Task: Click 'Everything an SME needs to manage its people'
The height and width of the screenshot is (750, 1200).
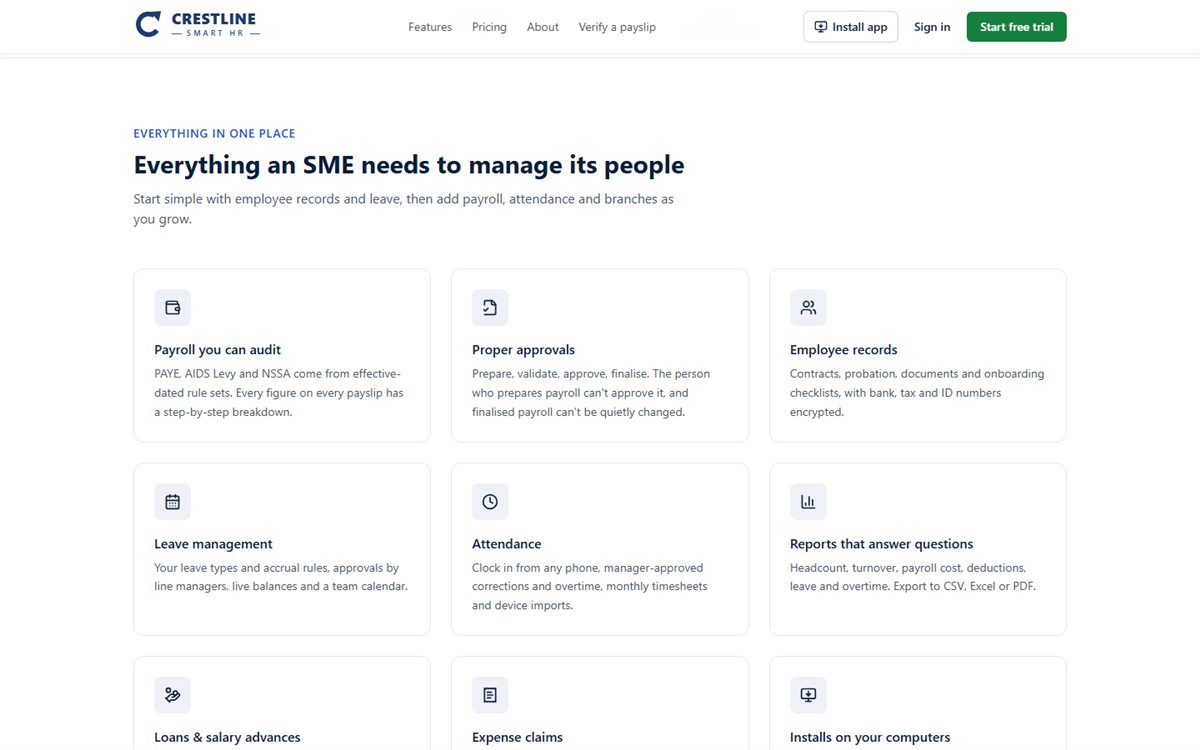Action: pos(409,165)
